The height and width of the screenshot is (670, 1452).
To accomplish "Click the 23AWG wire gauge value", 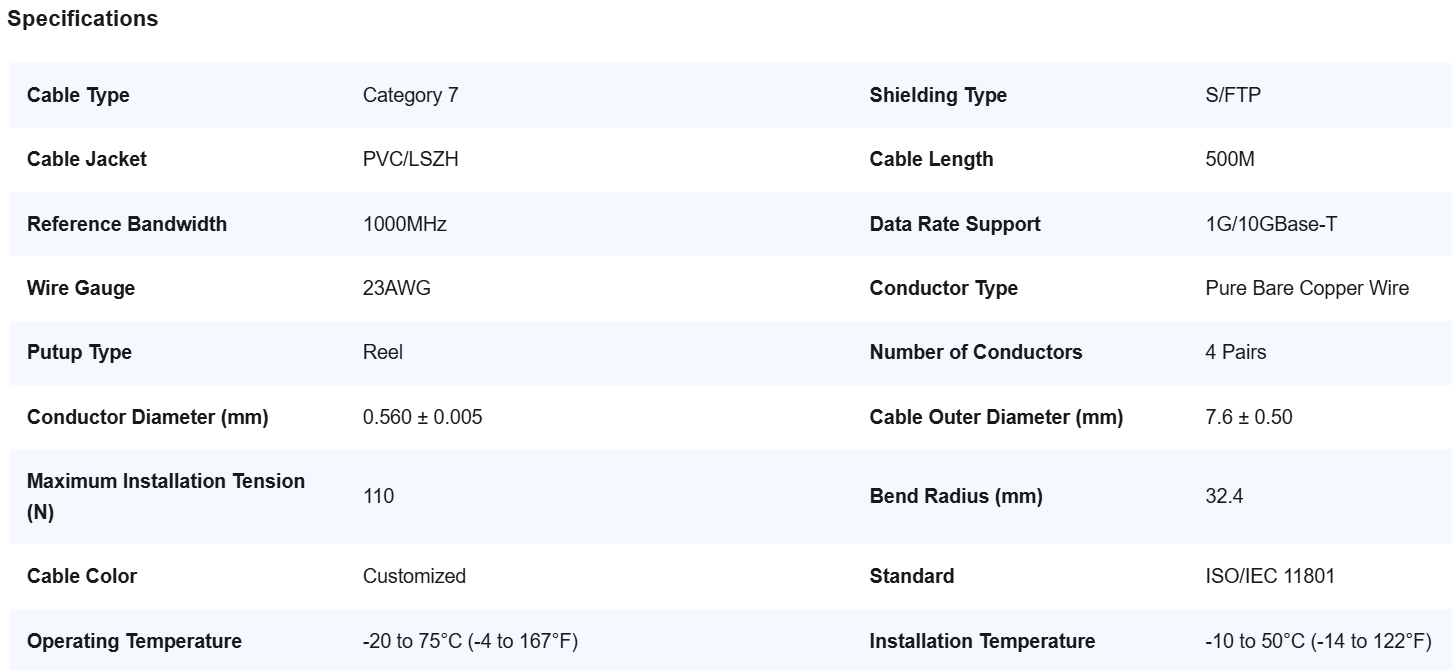I will tap(397, 288).
